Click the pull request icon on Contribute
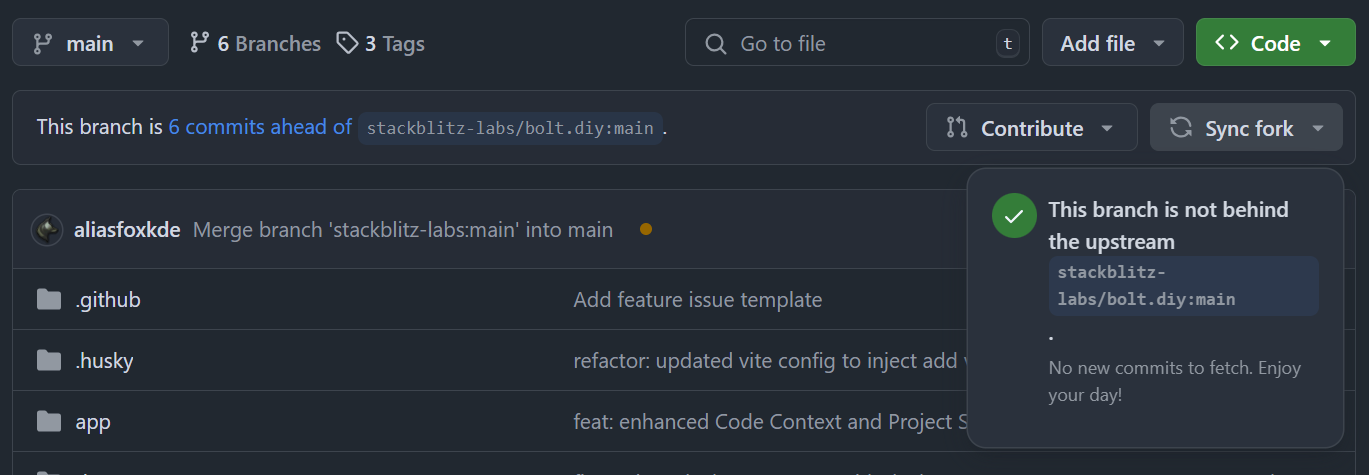Image resolution: width=1369 pixels, height=475 pixels. pos(957,128)
